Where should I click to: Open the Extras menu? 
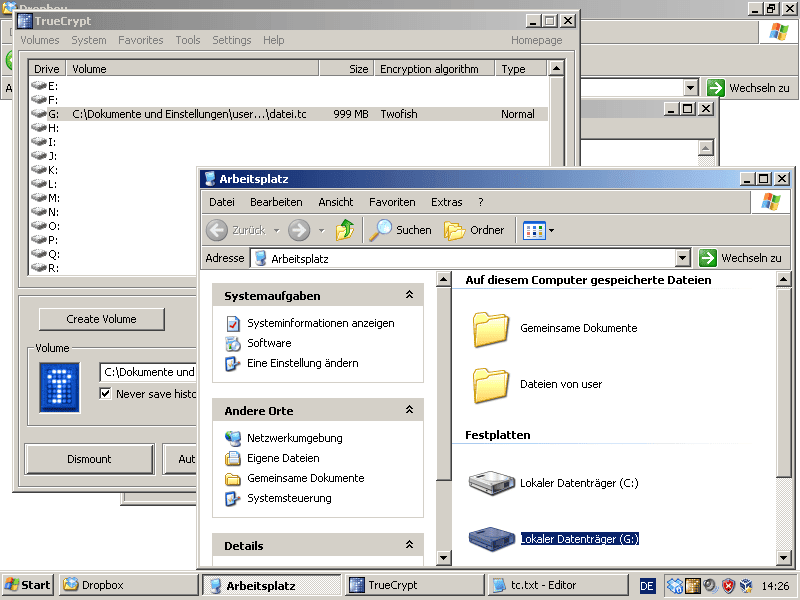pyautogui.click(x=446, y=202)
